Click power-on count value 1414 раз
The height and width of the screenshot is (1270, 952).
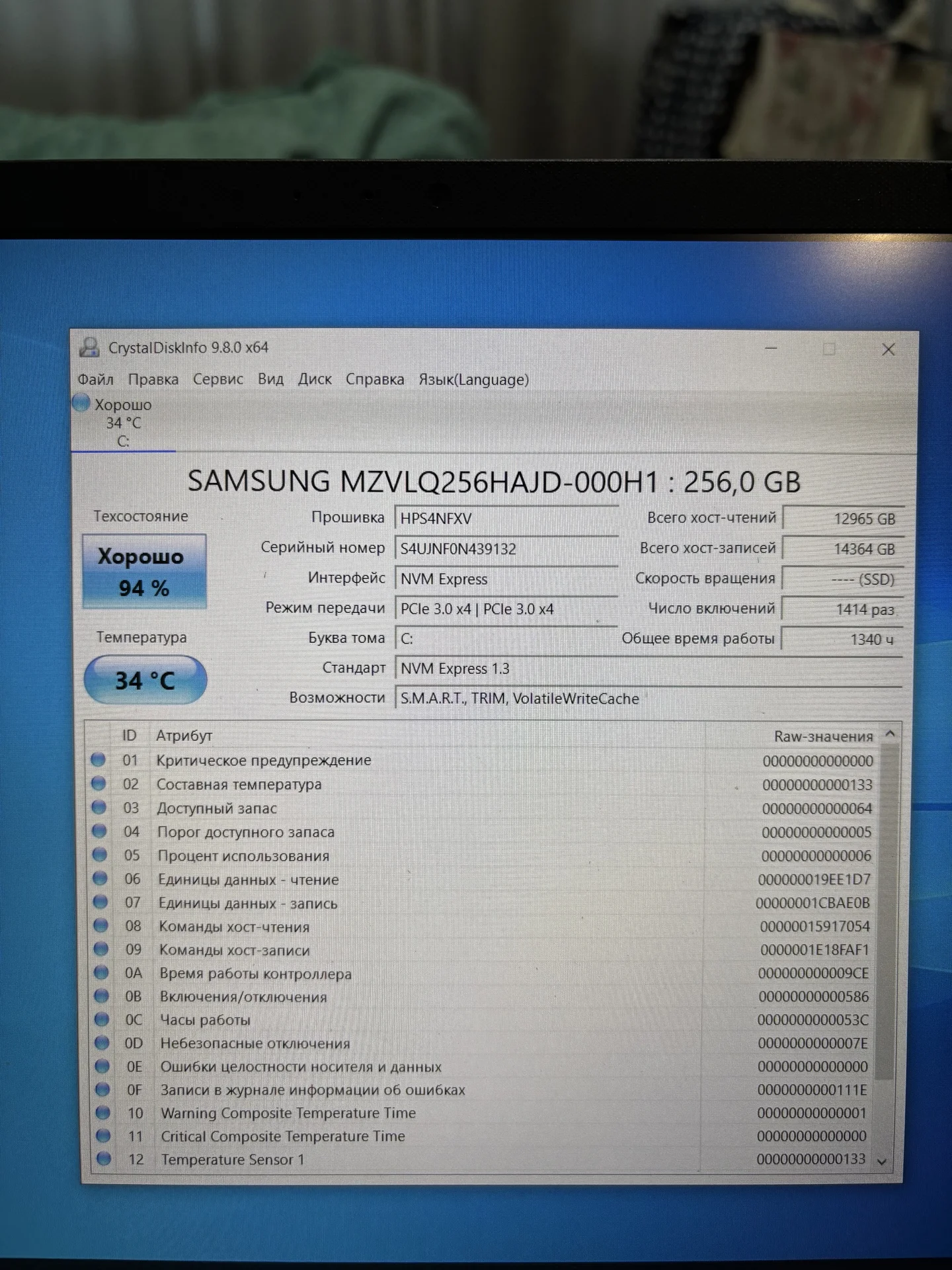pyautogui.click(x=842, y=609)
